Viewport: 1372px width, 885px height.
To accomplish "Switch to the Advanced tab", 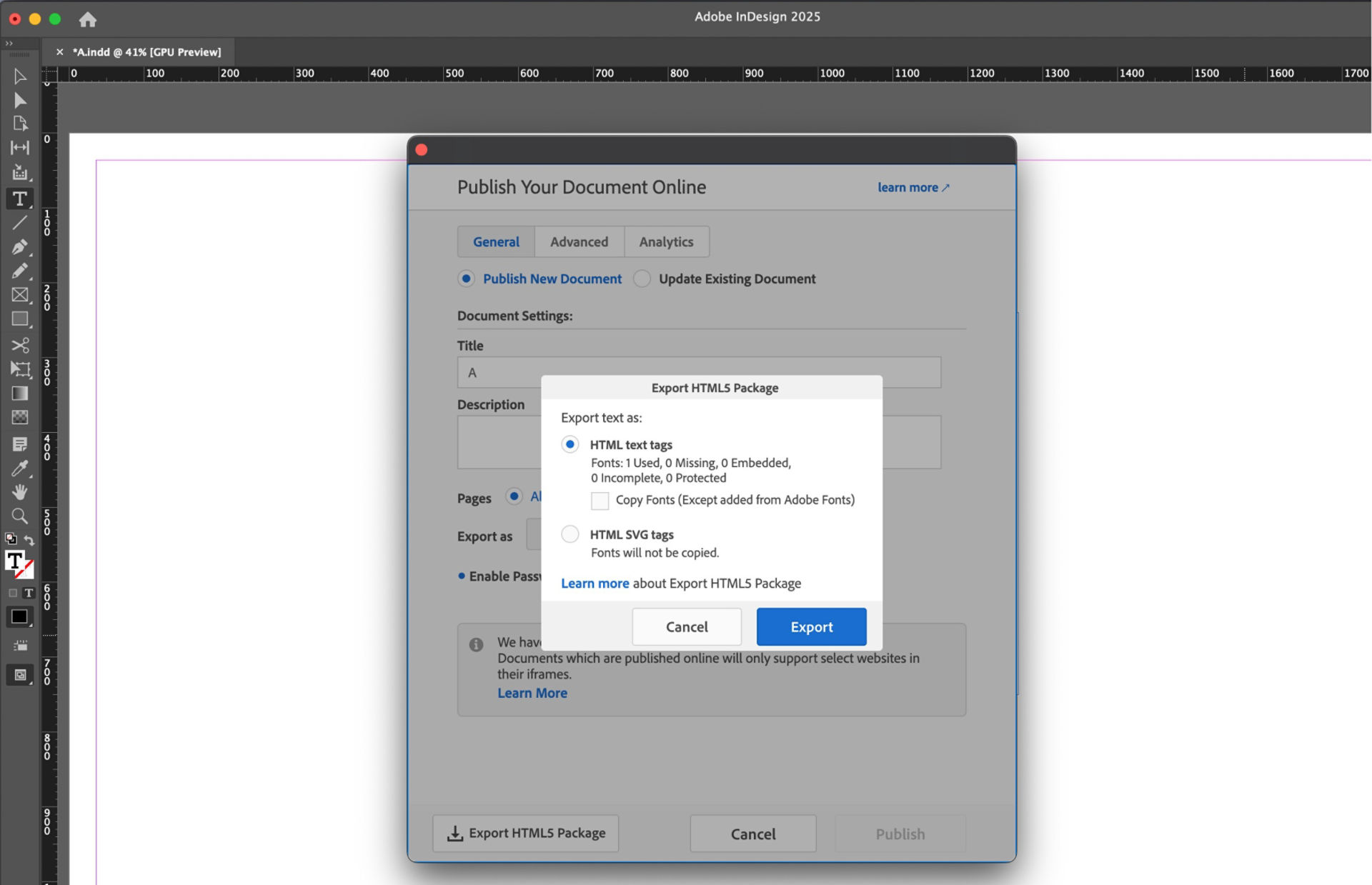I will [x=579, y=241].
